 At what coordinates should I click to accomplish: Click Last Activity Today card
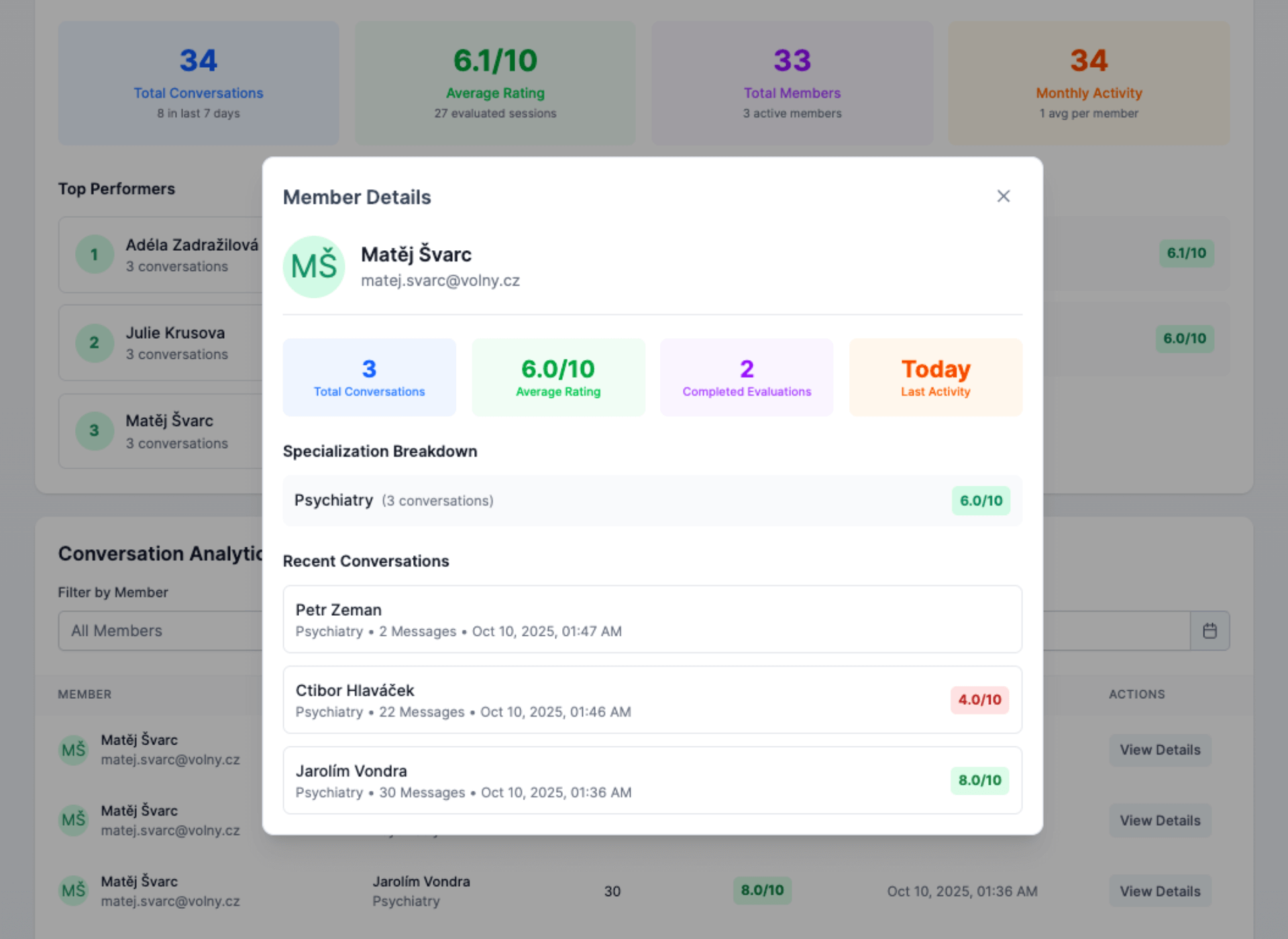[x=935, y=377]
